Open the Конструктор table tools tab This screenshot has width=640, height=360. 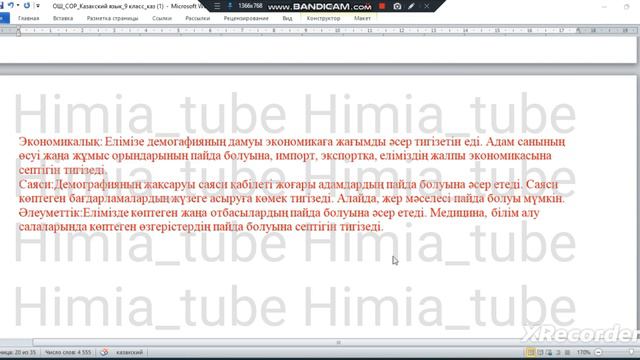pos(323,18)
